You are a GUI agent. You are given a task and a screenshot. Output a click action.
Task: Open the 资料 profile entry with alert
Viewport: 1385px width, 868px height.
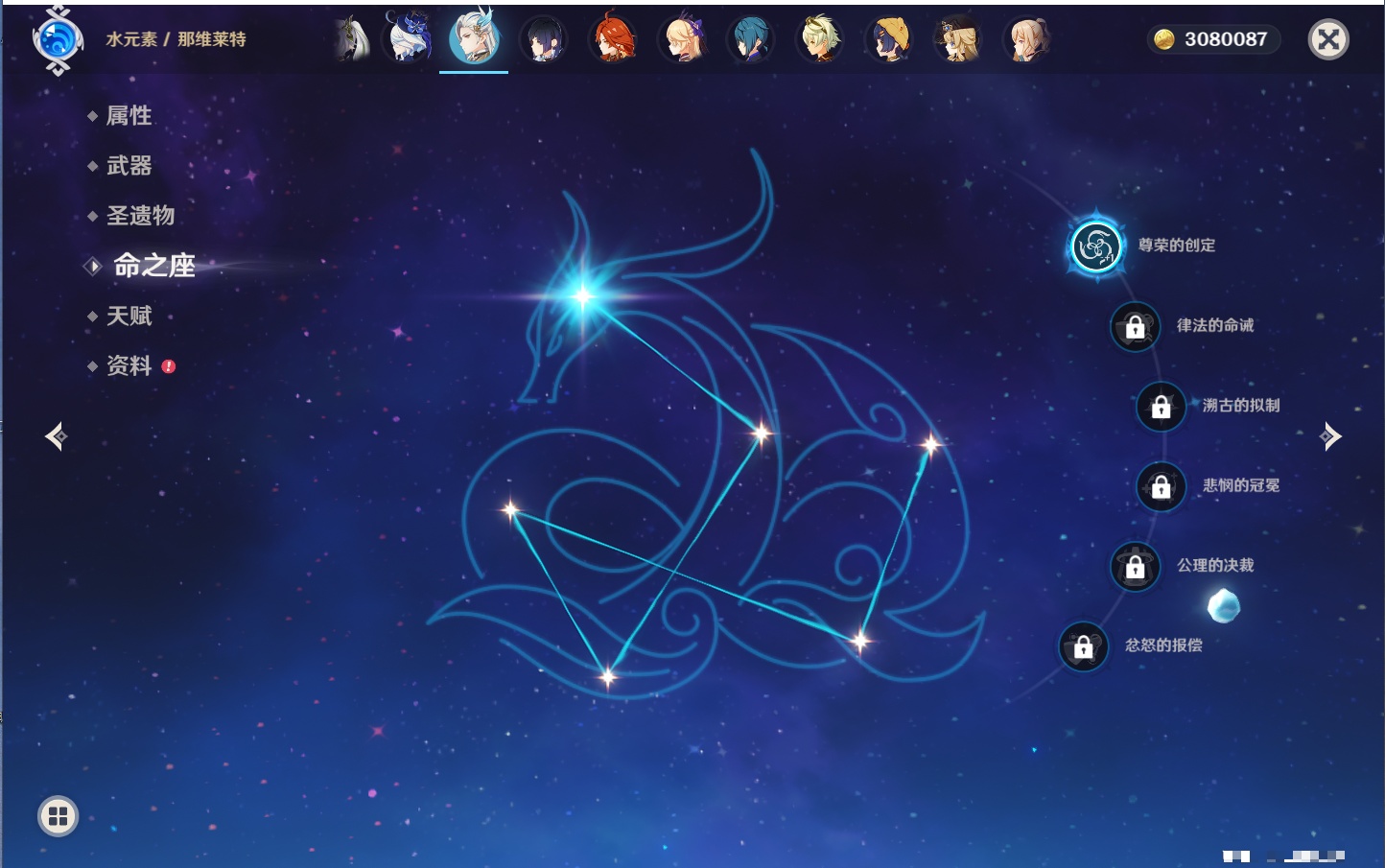click(x=129, y=365)
